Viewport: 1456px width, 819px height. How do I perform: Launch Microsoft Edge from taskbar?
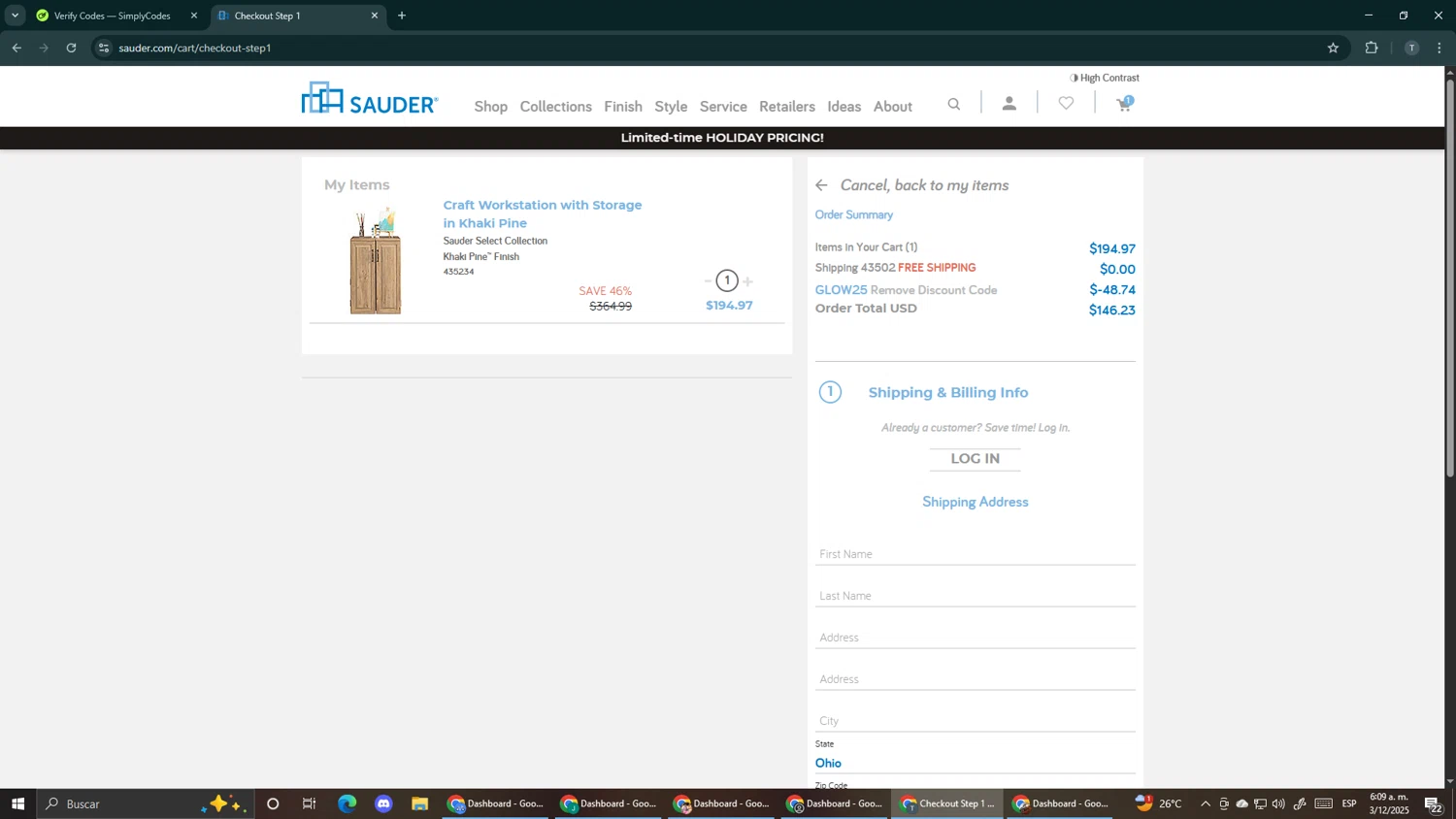click(x=347, y=803)
